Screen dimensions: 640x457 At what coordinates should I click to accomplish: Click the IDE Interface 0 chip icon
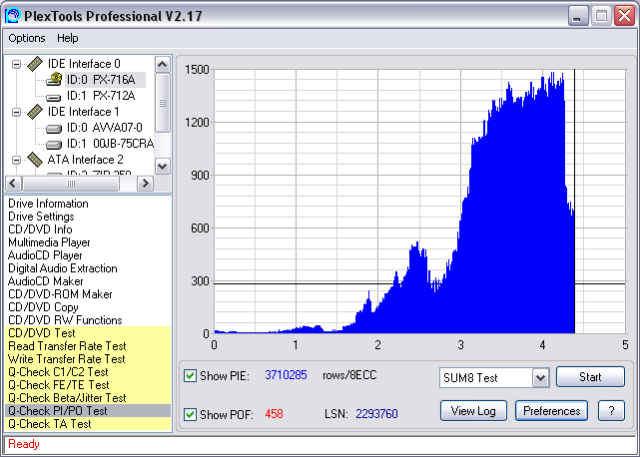(x=35, y=64)
